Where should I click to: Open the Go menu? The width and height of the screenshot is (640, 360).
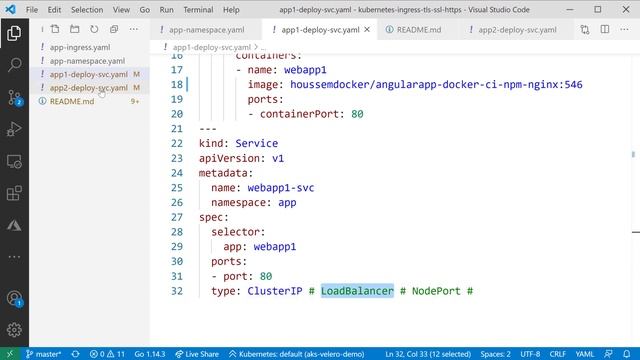tap(144, 10)
